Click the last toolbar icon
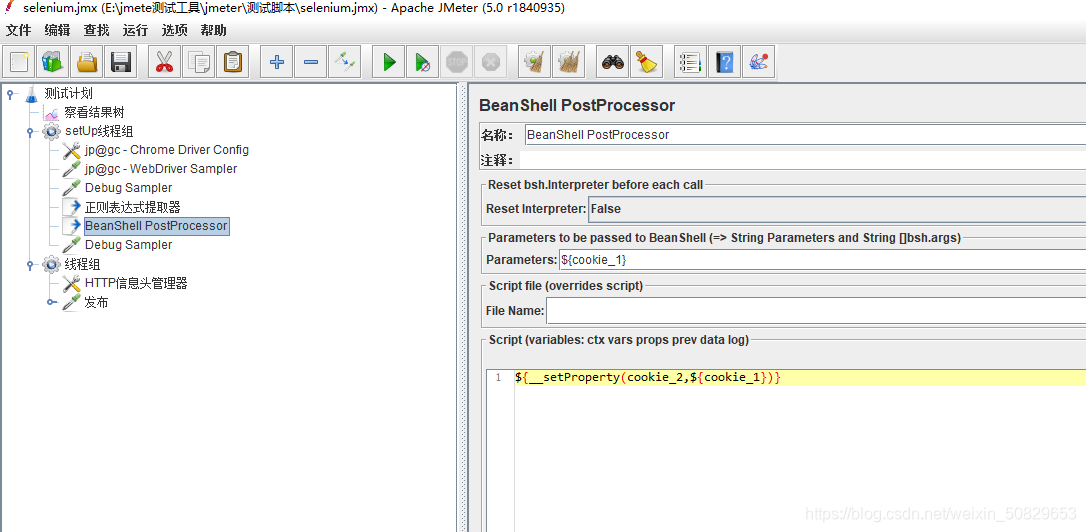 pos(758,63)
